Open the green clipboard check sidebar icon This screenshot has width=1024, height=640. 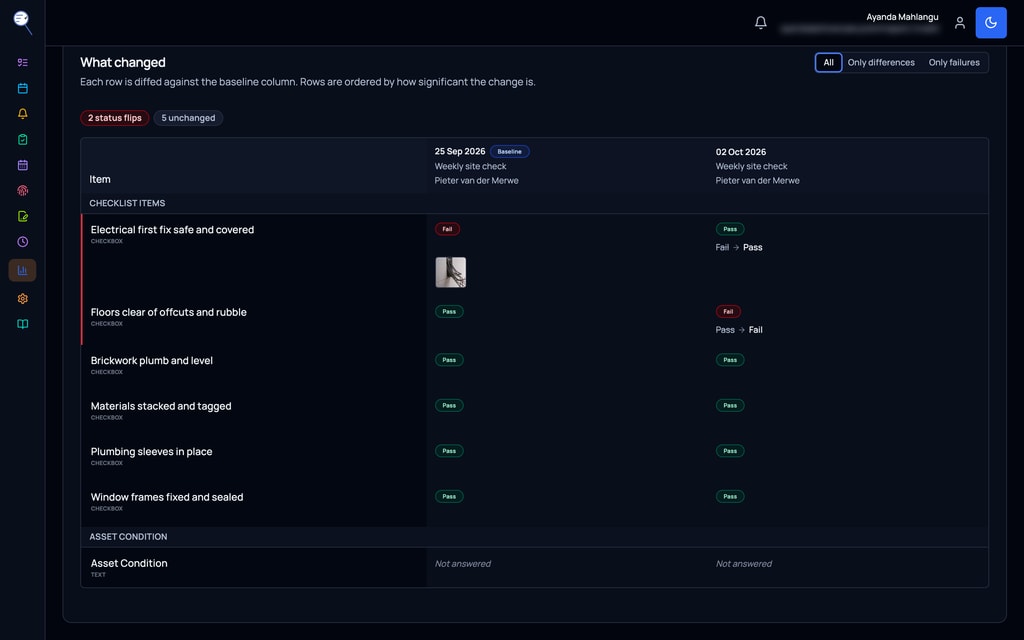tap(23, 139)
